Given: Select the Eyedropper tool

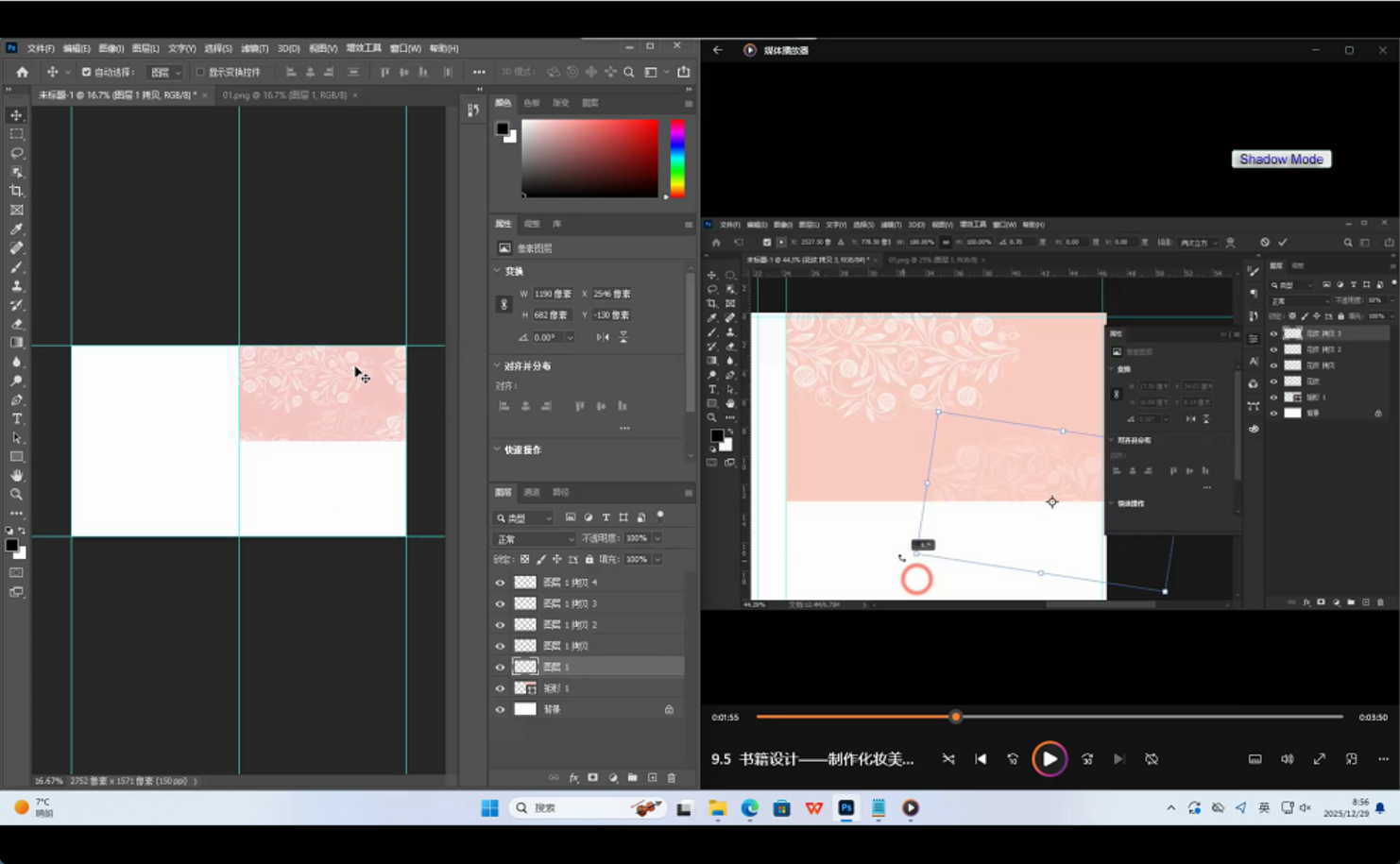Looking at the screenshot, I should (16, 229).
